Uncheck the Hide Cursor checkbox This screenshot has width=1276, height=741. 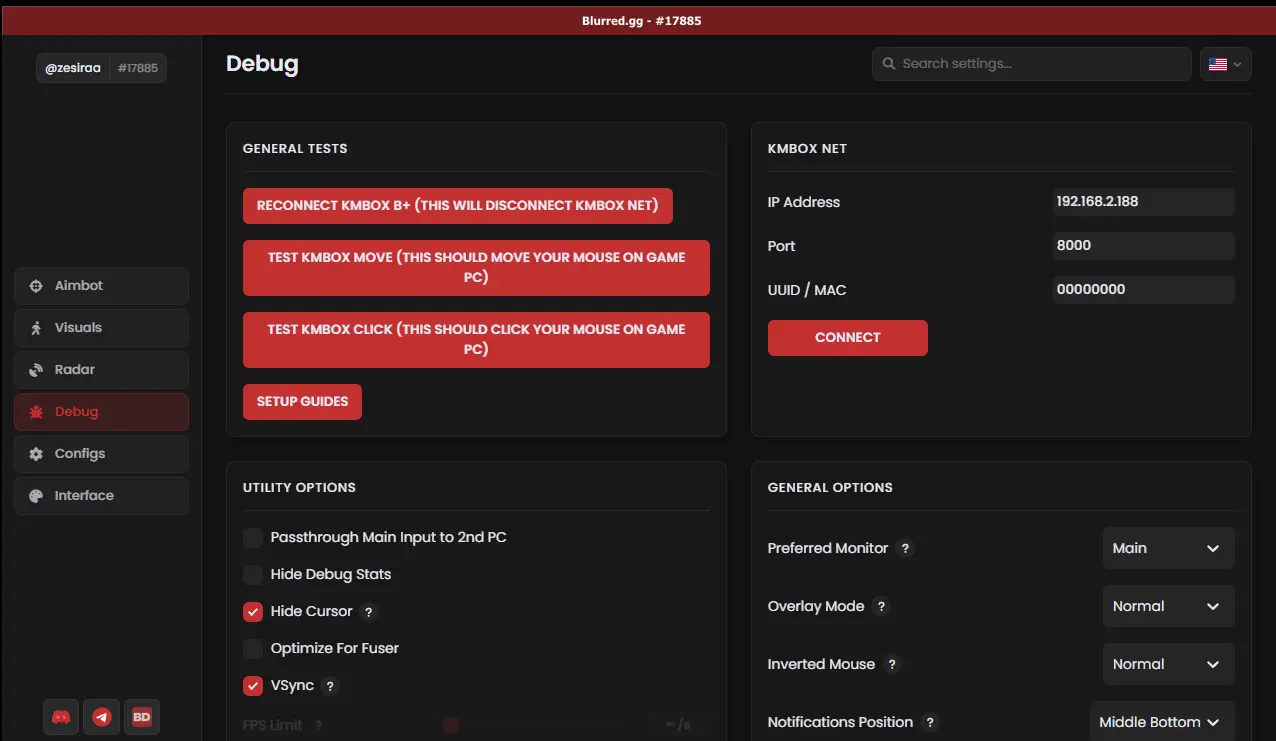pos(253,612)
